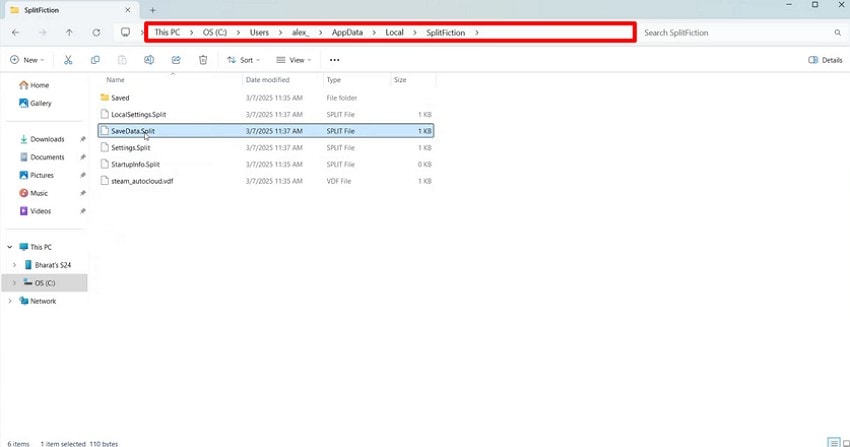Click the search magnifier icon
Image resolution: width=850 pixels, height=447 pixels.
coord(838,33)
